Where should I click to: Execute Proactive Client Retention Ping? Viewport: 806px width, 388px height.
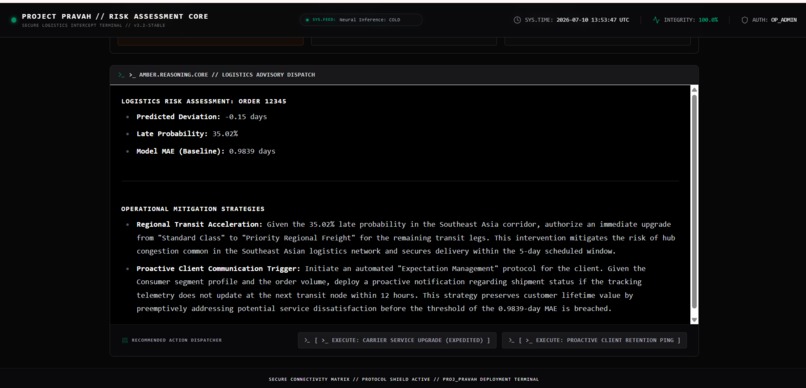tap(594, 340)
